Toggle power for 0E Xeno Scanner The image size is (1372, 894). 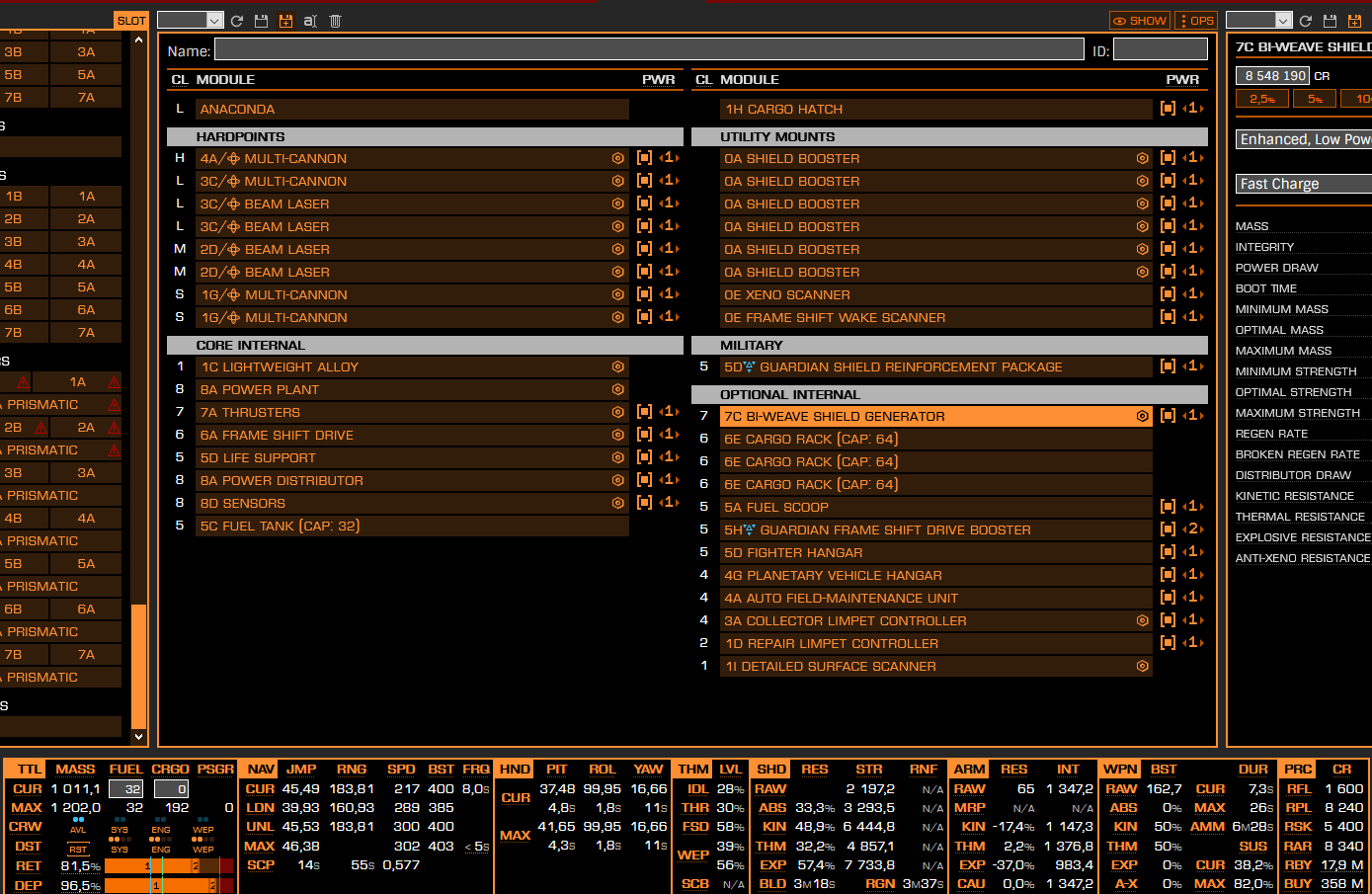coord(1168,294)
